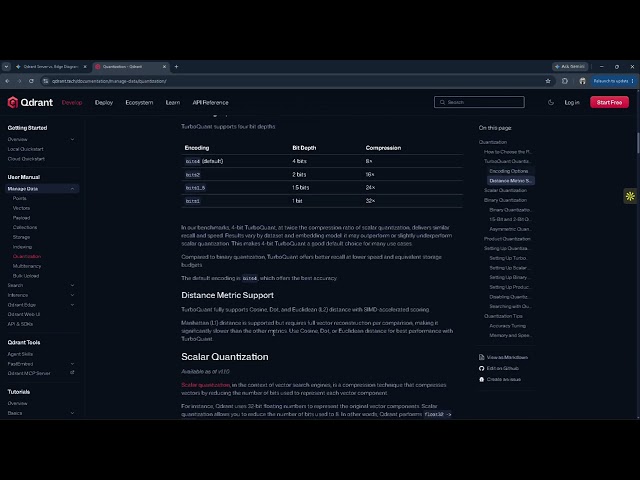Open the browser profile avatar icon
This screenshot has width=640, height=480.
tap(582, 81)
